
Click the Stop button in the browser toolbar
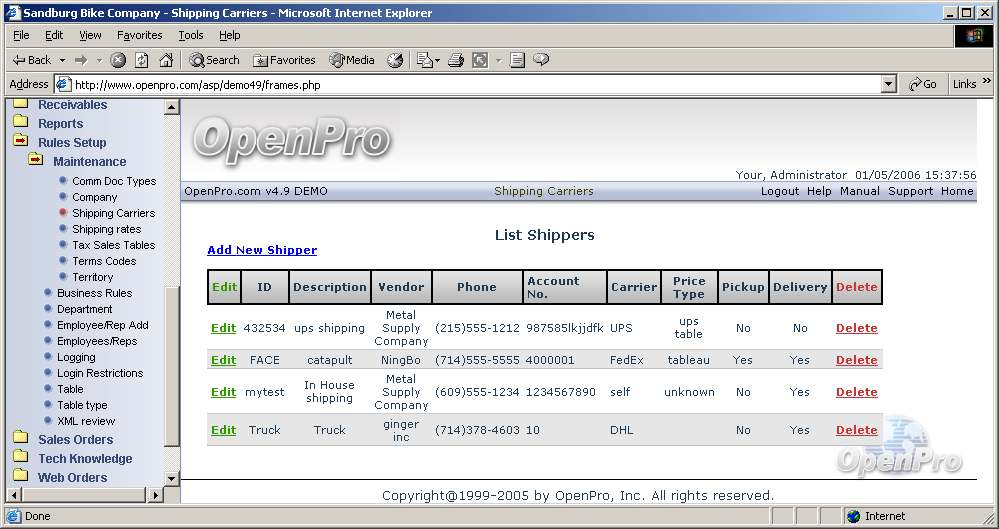pos(118,60)
